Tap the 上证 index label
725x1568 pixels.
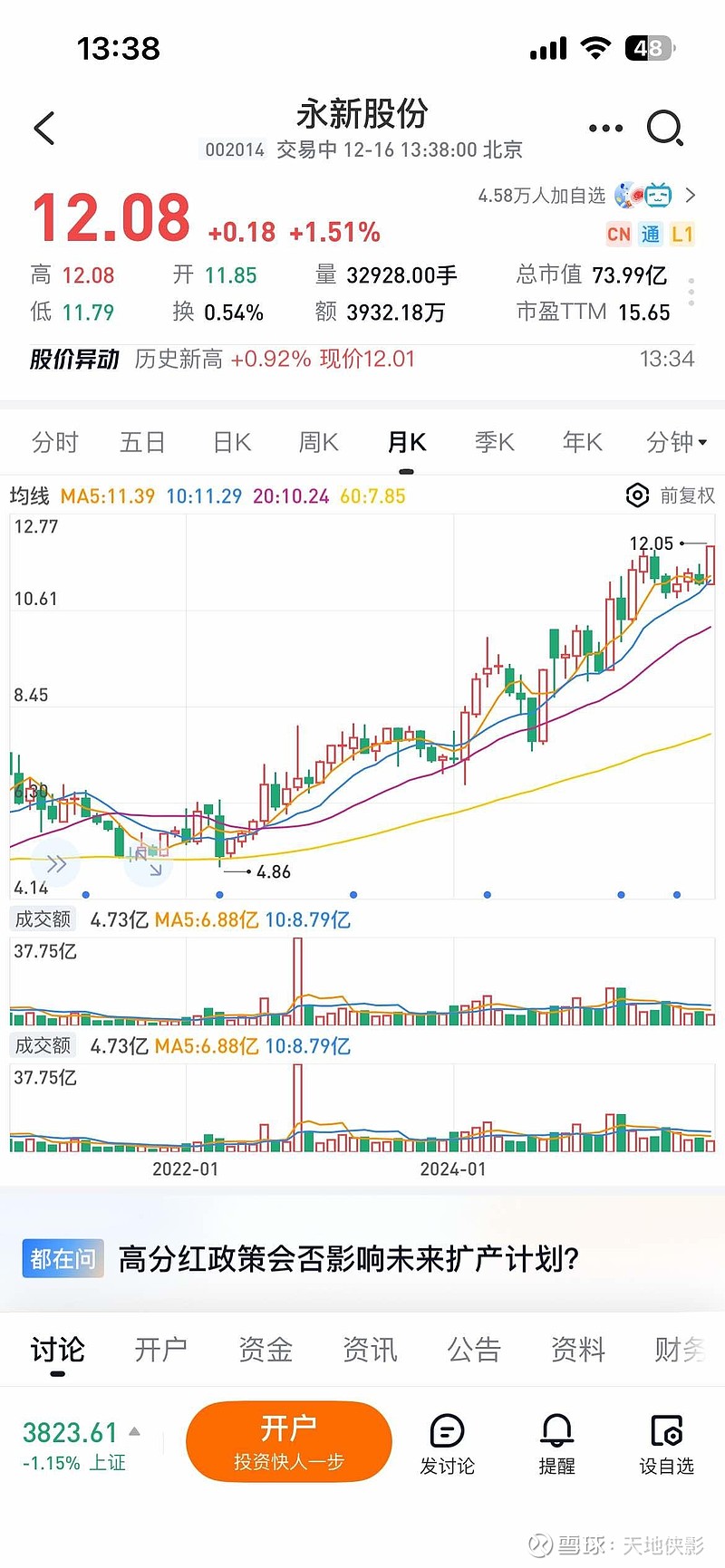[x=107, y=1463]
